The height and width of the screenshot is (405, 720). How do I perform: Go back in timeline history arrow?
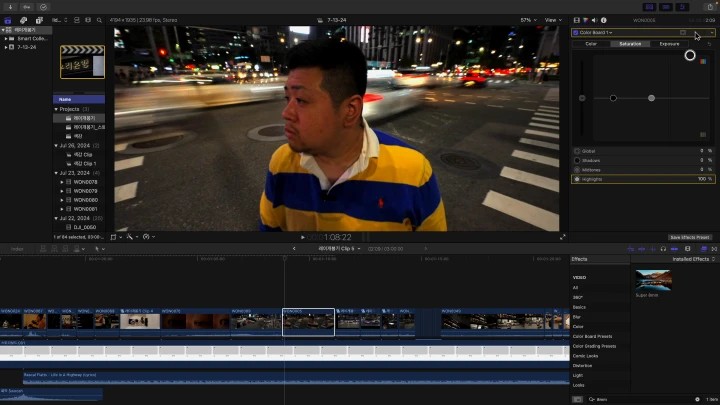294,249
